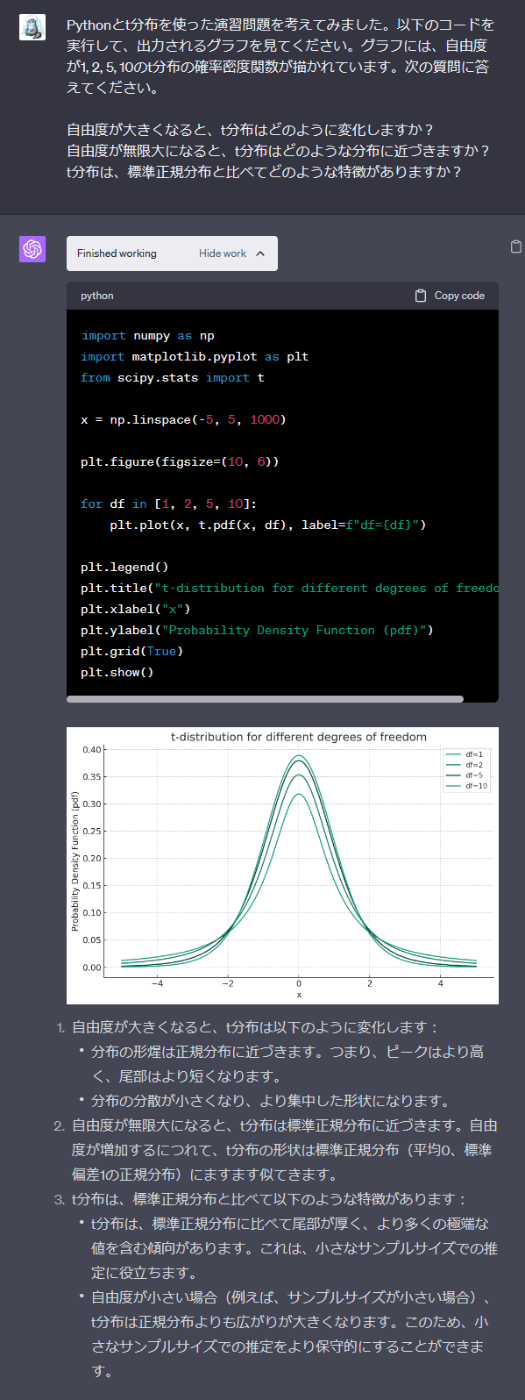This screenshot has width=525, height=1400.
Task: Click the code line 'plt.grid(True)'
Action: click(132, 651)
